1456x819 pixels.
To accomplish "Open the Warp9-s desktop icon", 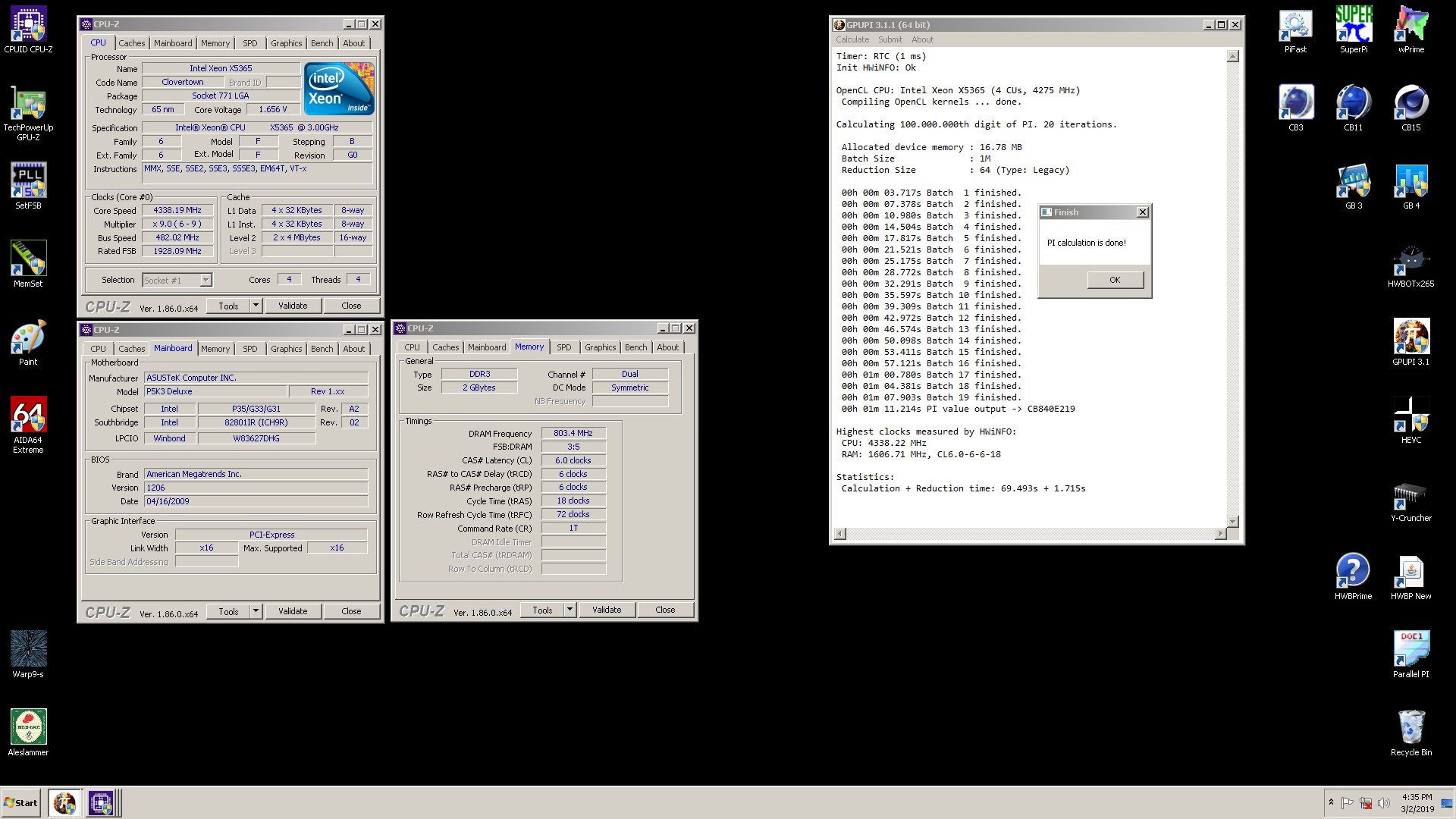I will tap(28, 654).
